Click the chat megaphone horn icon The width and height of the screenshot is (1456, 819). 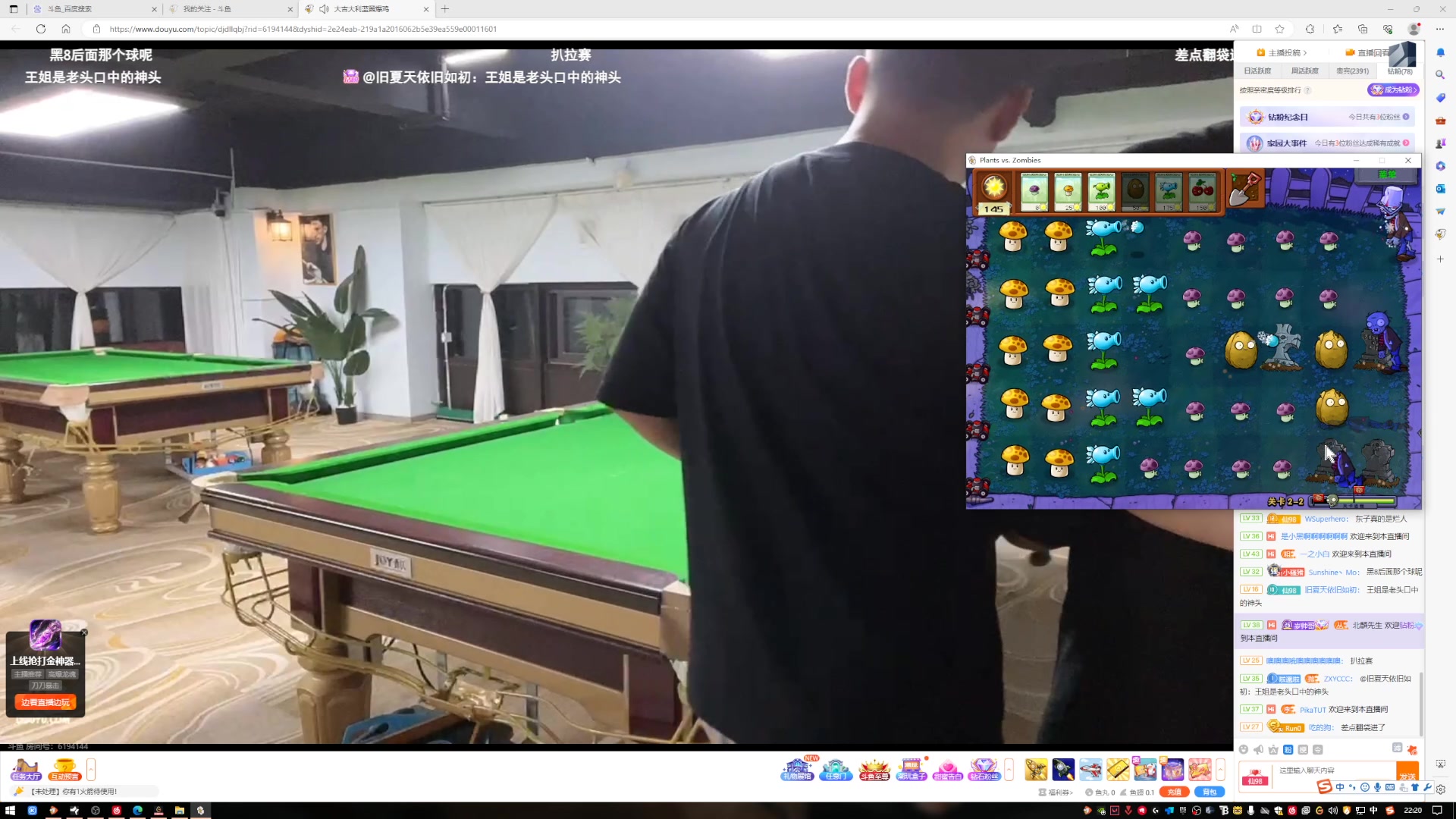(1259, 749)
